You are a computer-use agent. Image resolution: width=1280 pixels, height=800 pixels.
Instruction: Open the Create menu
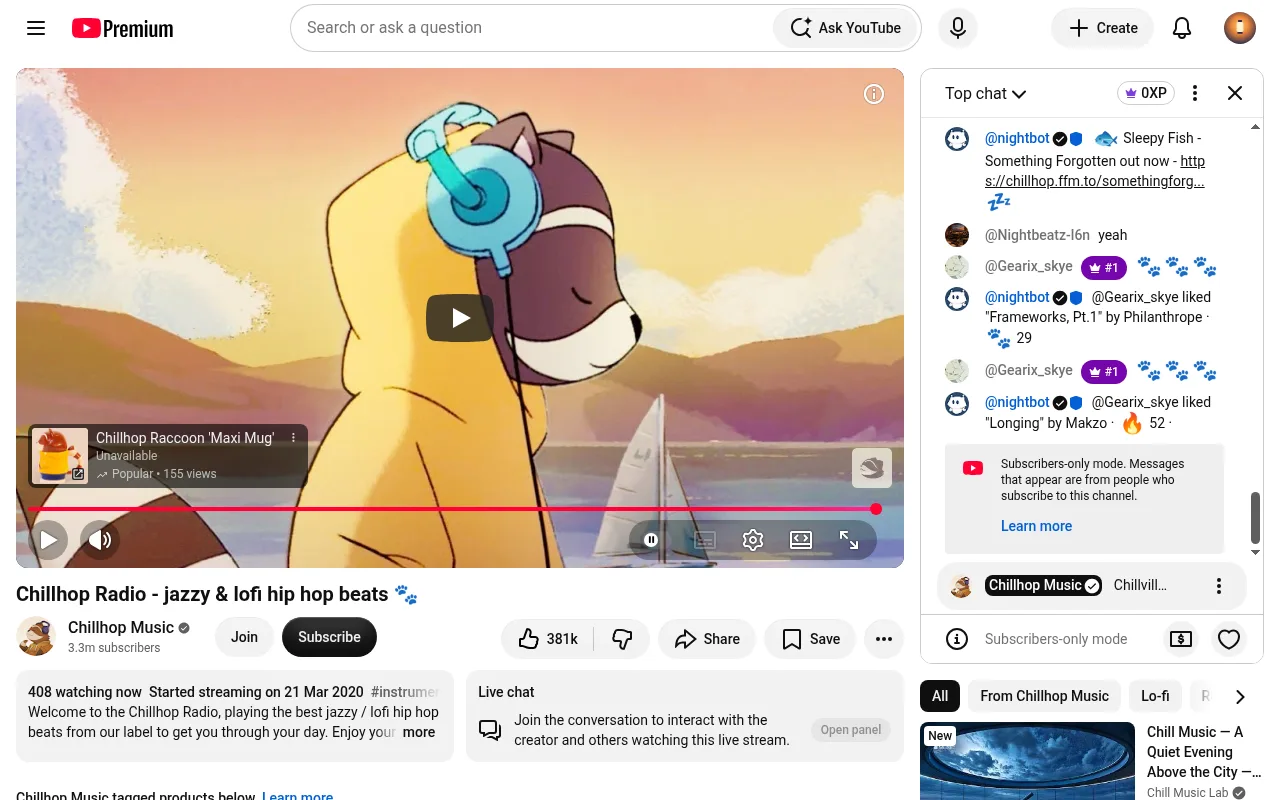point(1103,28)
